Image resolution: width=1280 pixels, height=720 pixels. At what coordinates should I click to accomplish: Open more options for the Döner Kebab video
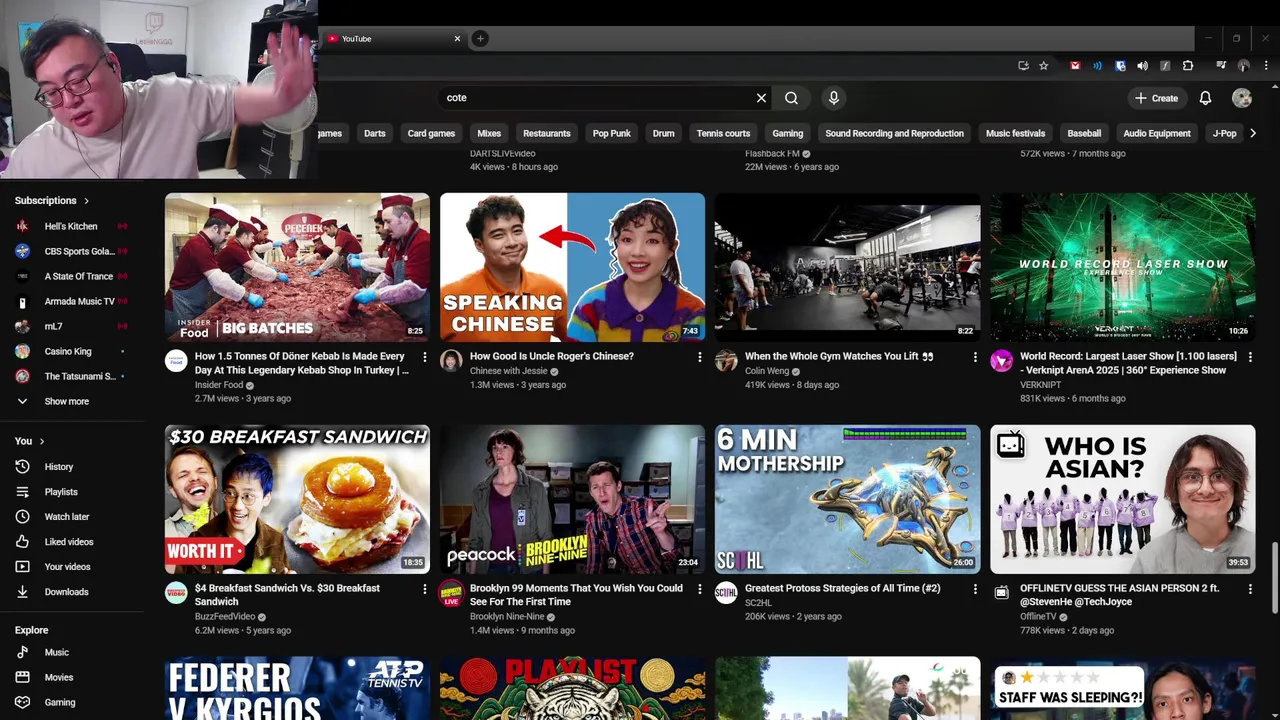(x=424, y=357)
